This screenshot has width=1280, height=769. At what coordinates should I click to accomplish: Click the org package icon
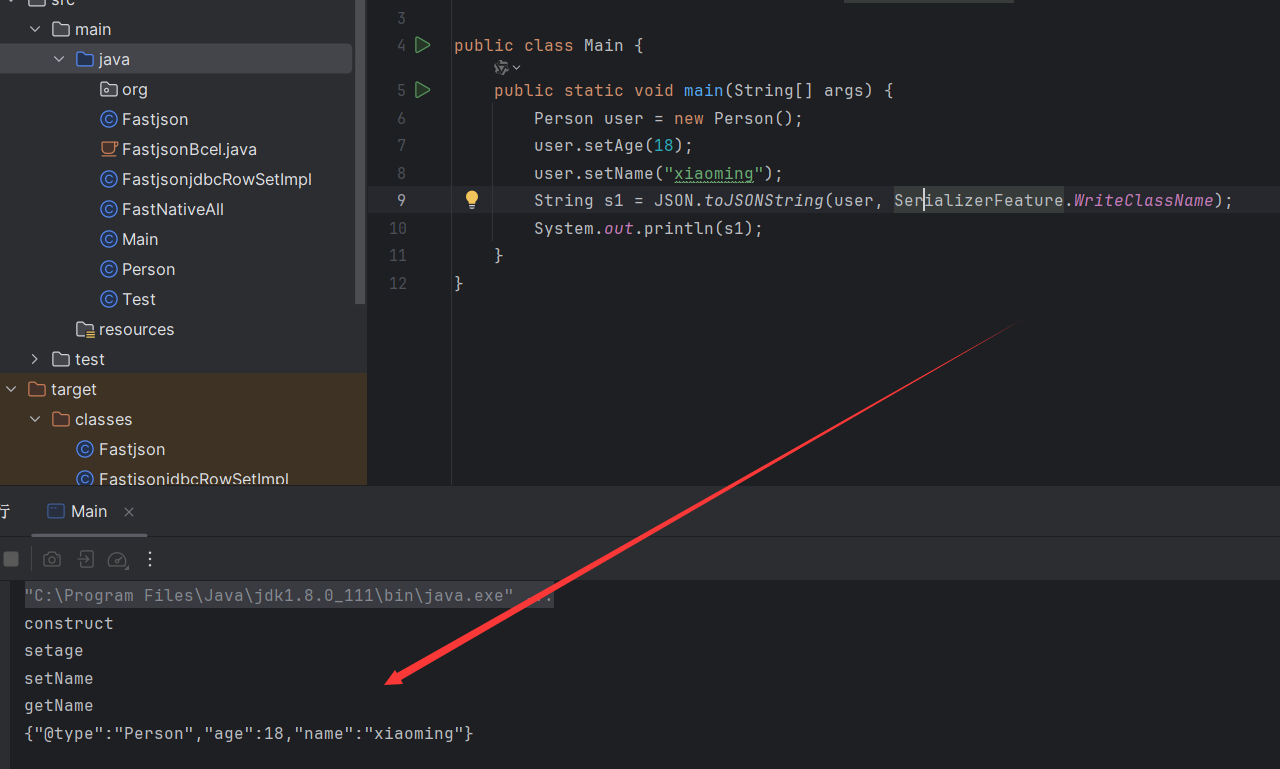[x=109, y=89]
